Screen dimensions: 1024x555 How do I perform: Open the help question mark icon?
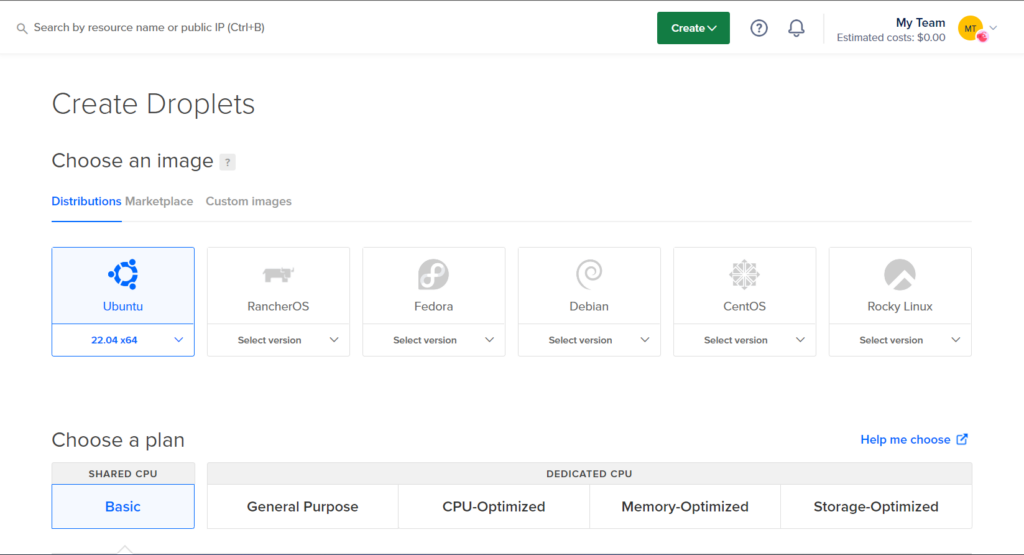tap(759, 28)
